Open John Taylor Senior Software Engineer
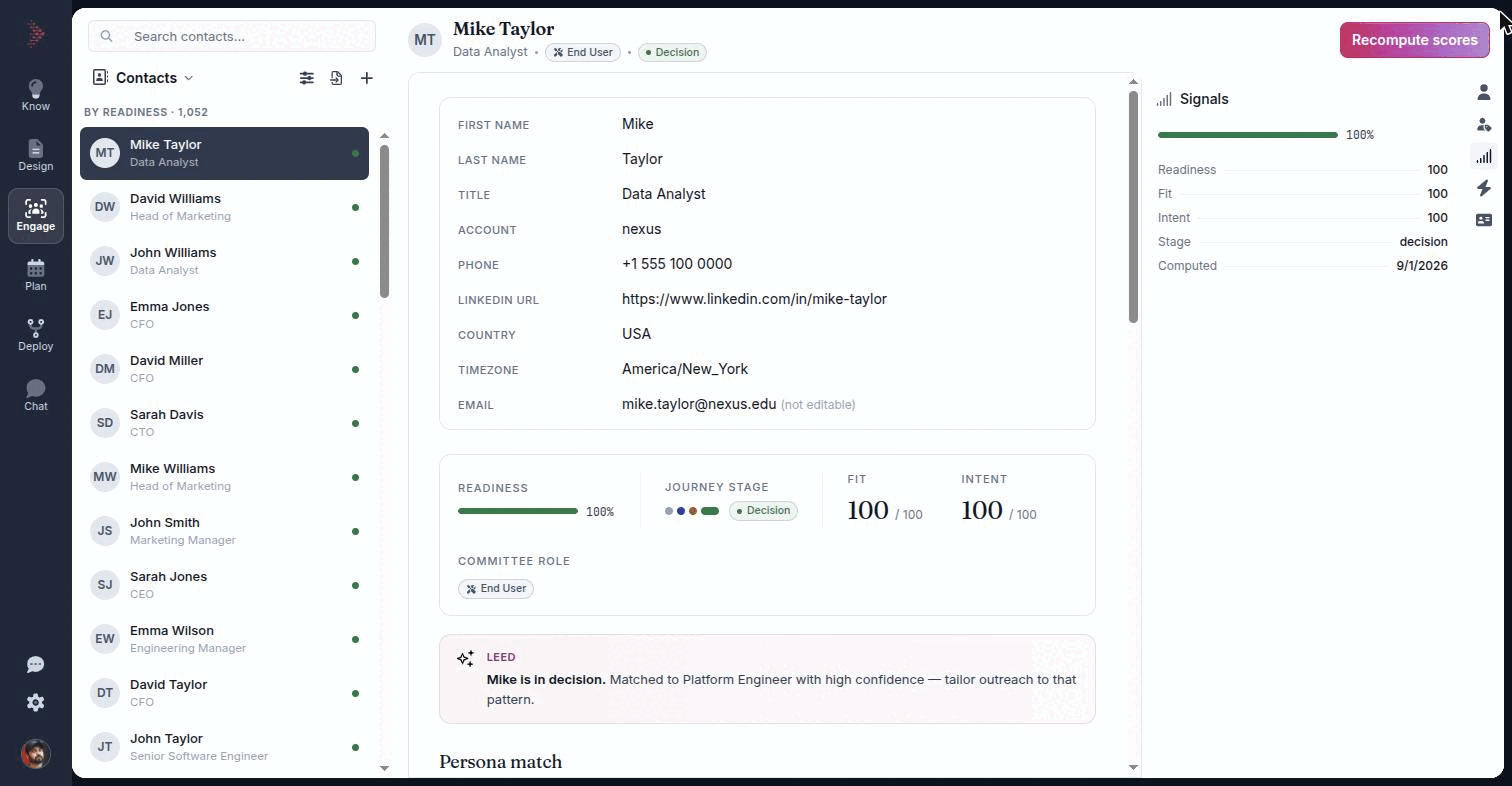The image size is (1512, 786). tap(224, 747)
